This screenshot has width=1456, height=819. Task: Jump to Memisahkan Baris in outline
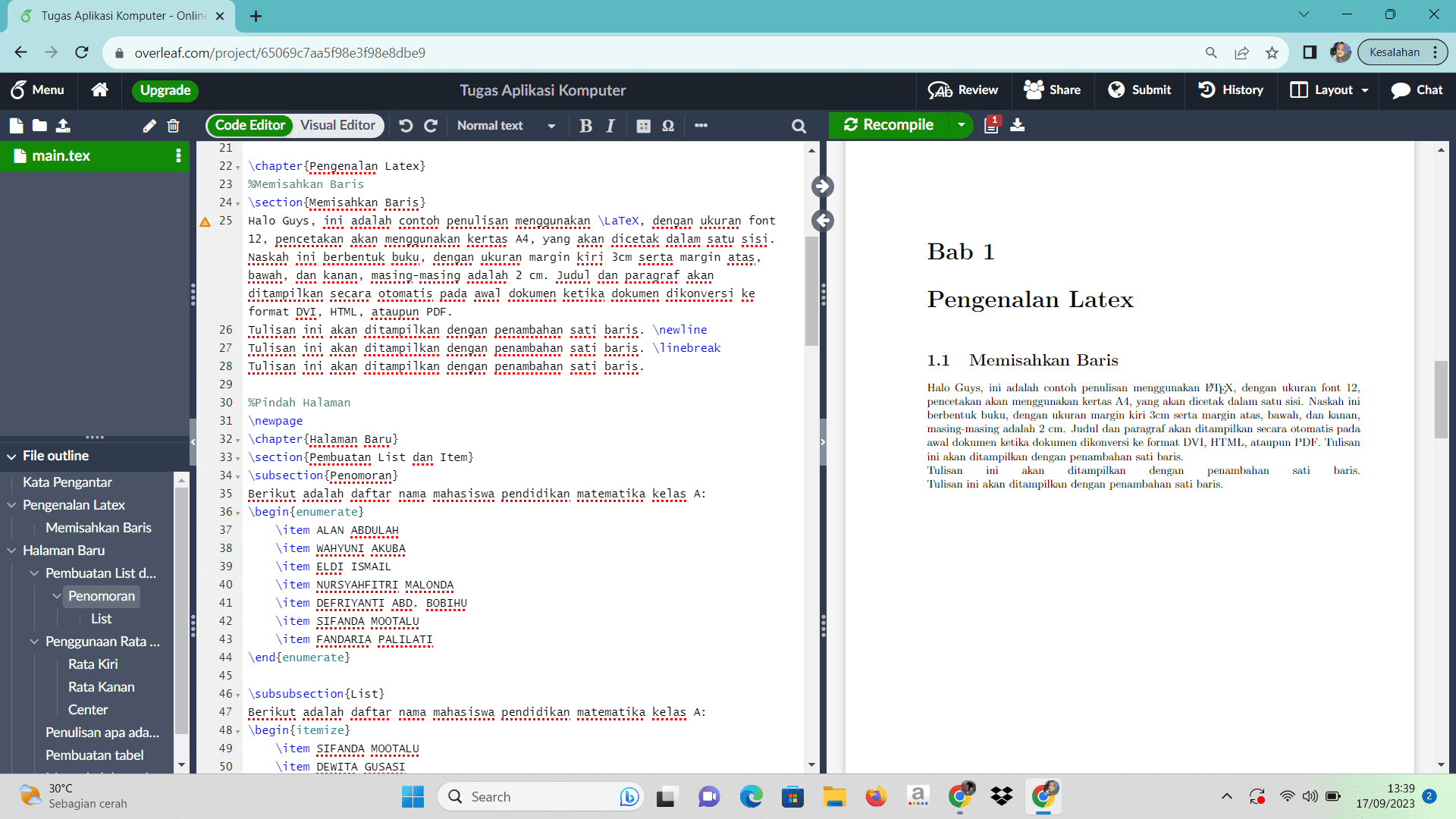pos(99,528)
